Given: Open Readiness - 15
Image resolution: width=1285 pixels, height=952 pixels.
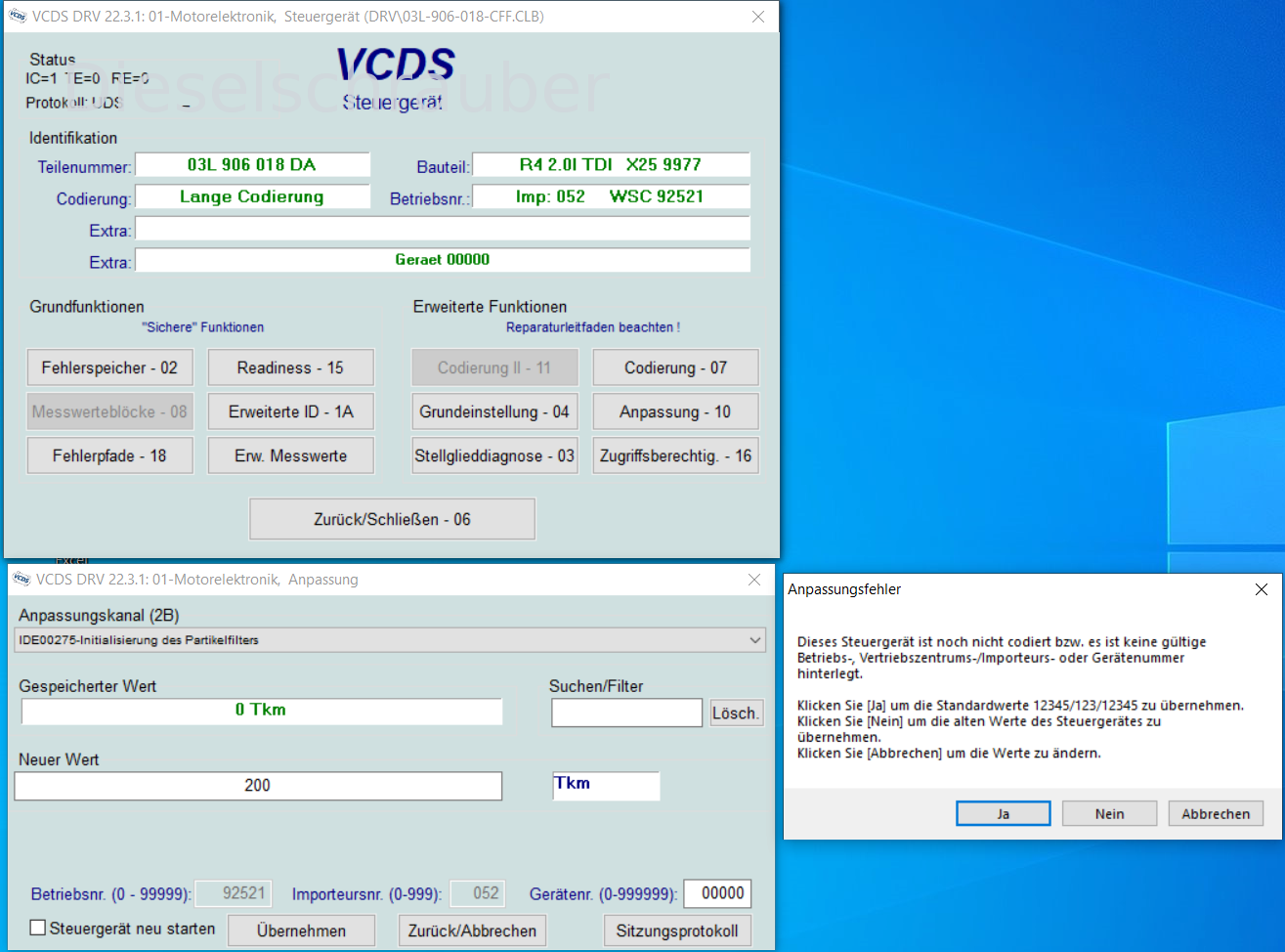Looking at the screenshot, I should click(290, 368).
